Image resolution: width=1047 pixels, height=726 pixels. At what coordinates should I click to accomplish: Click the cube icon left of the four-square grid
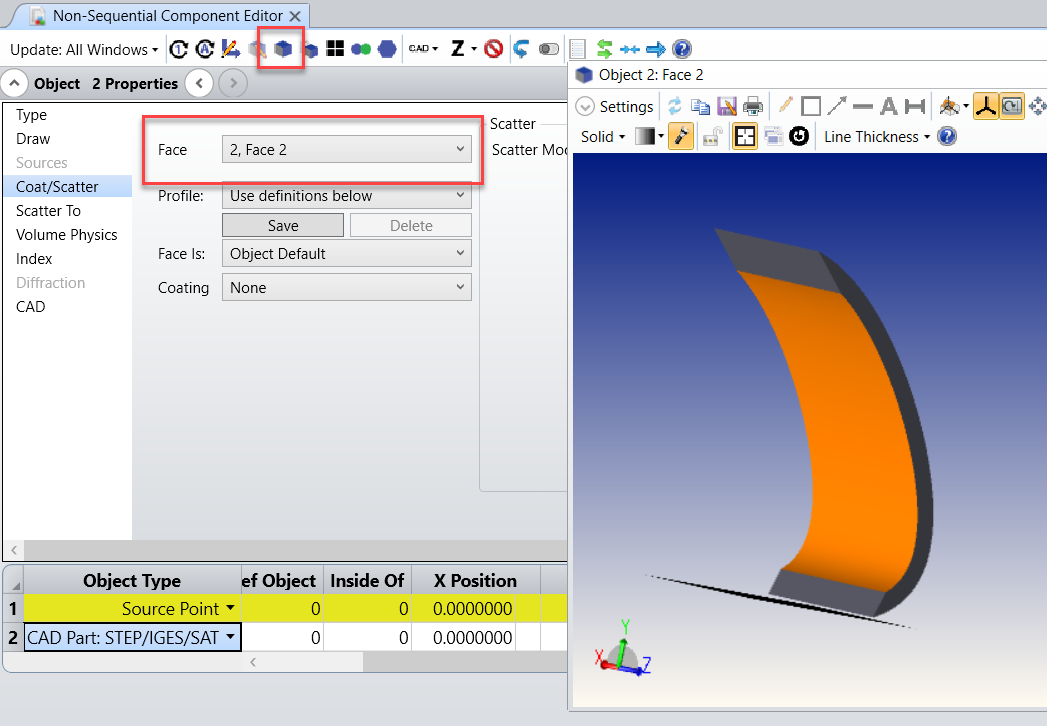(310, 49)
